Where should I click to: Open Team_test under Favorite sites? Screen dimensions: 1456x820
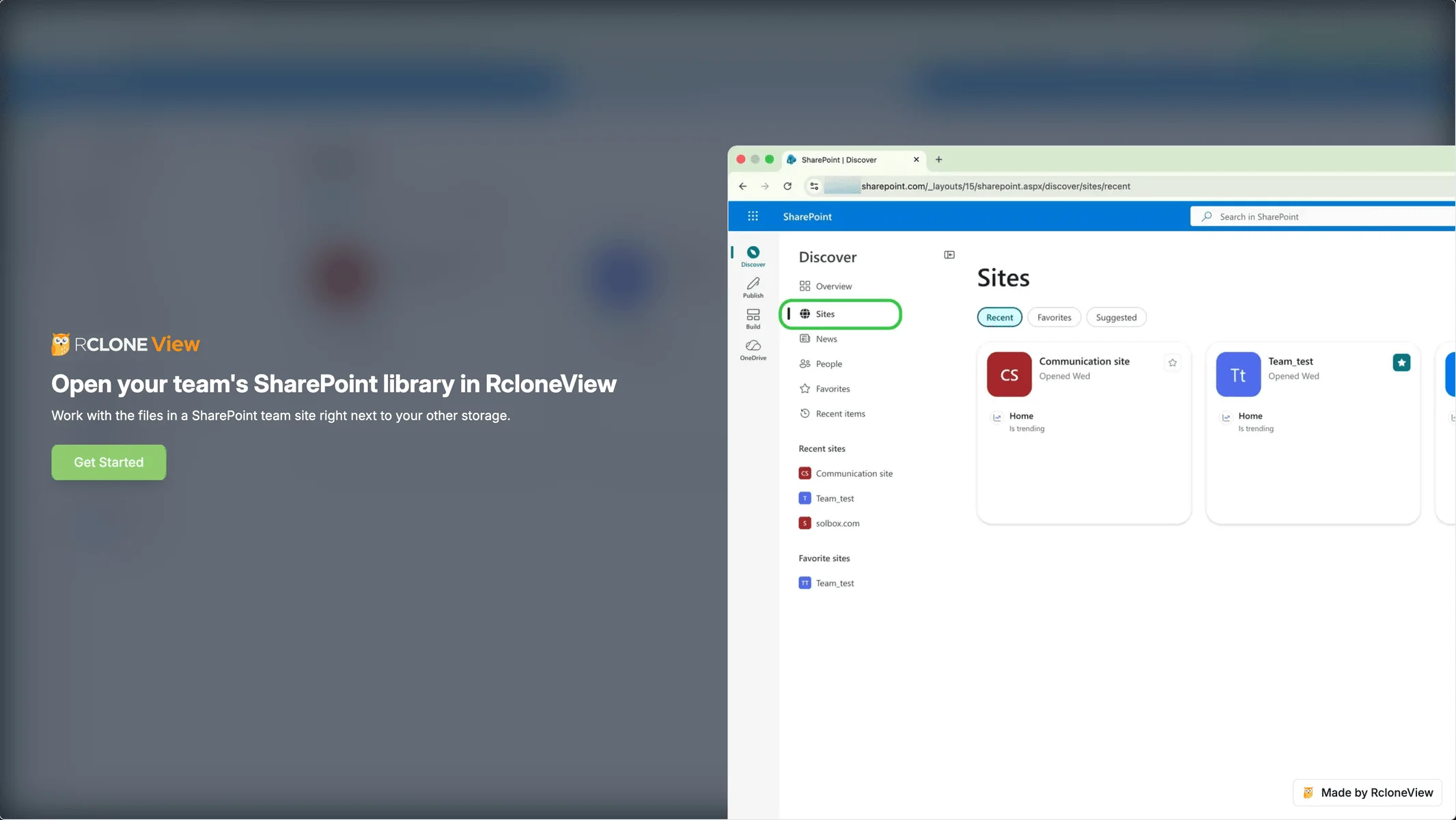click(826, 584)
